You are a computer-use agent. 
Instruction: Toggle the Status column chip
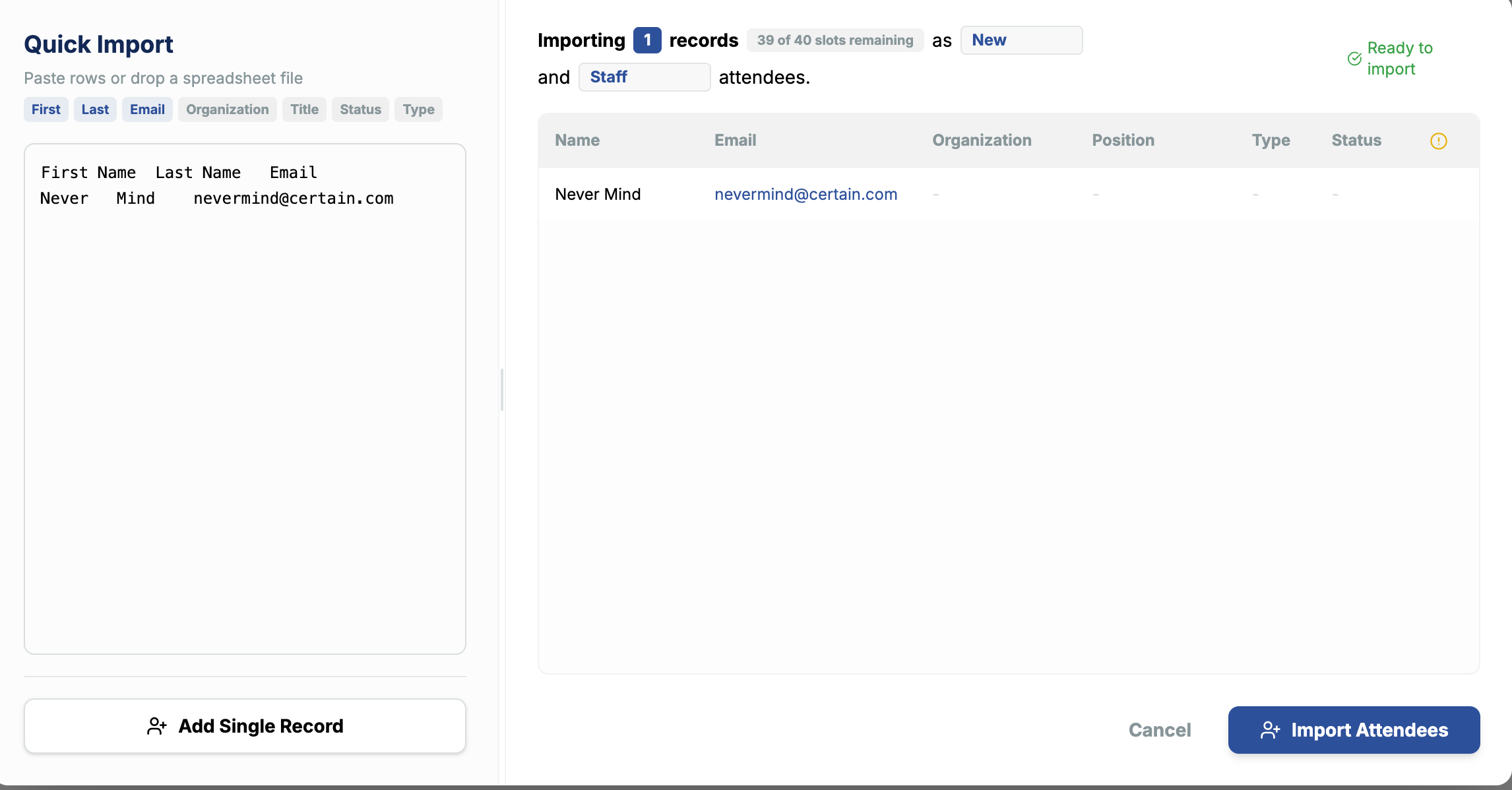click(360, 109)
